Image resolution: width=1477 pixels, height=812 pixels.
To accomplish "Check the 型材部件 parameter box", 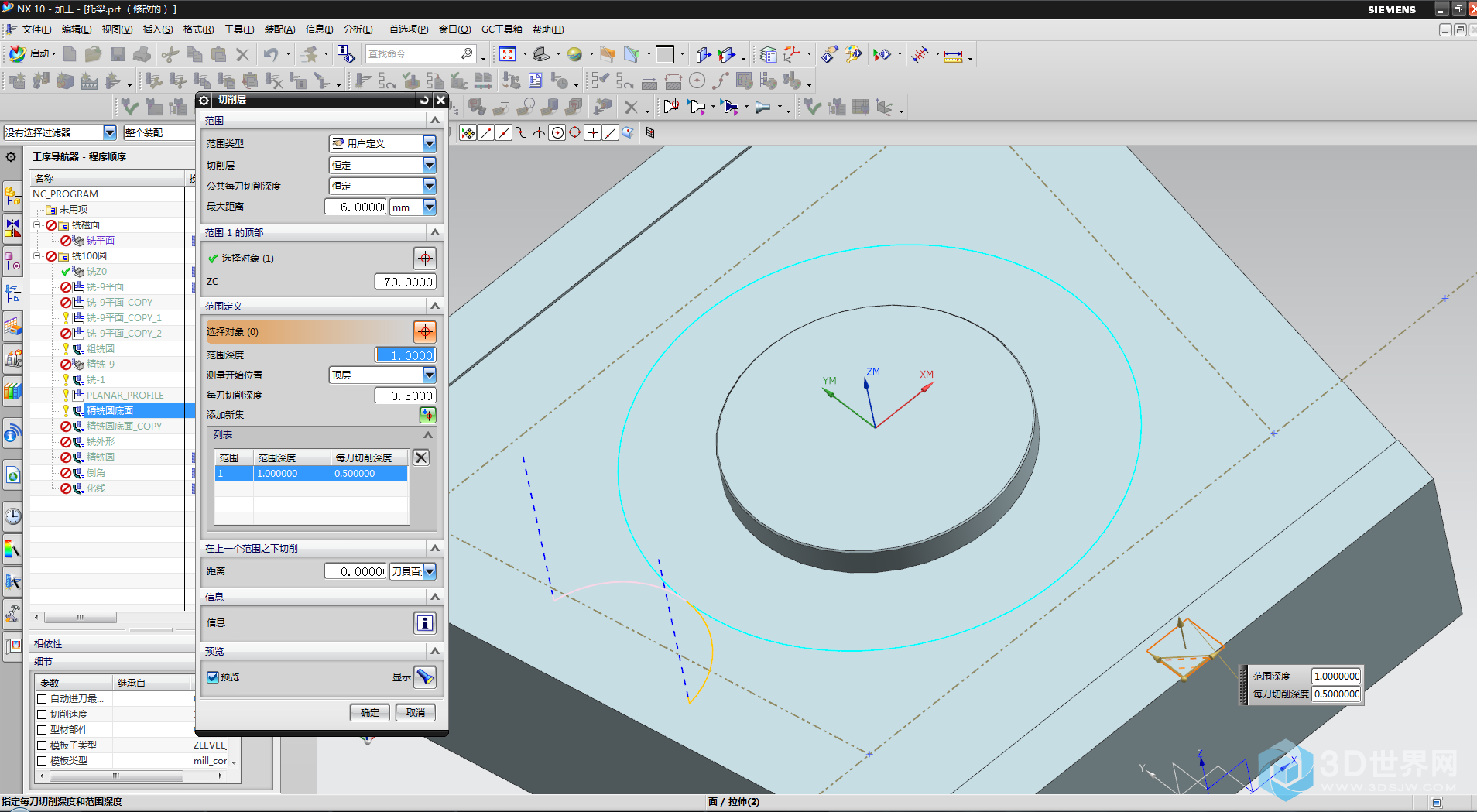I will tap(43, 730).
